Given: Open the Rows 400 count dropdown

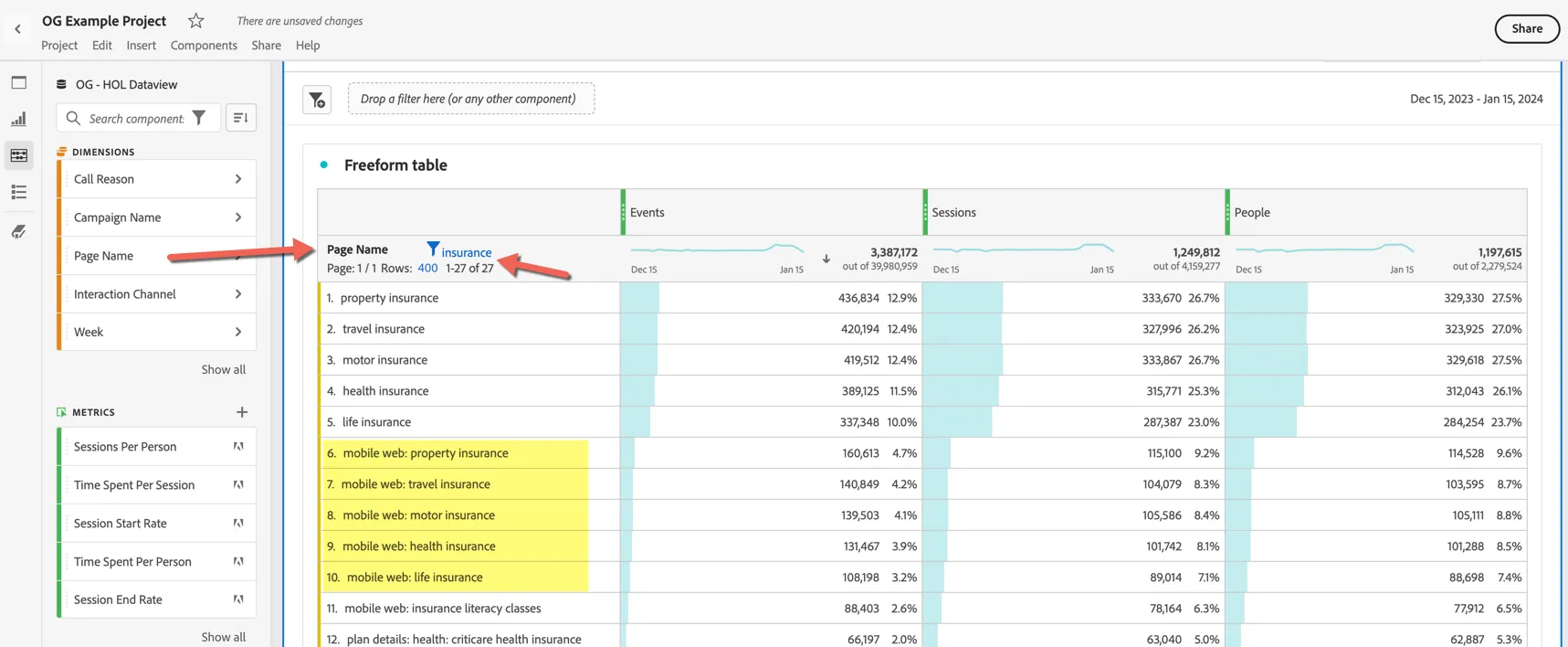Looking at the screenshot, I should click(427, 269).
